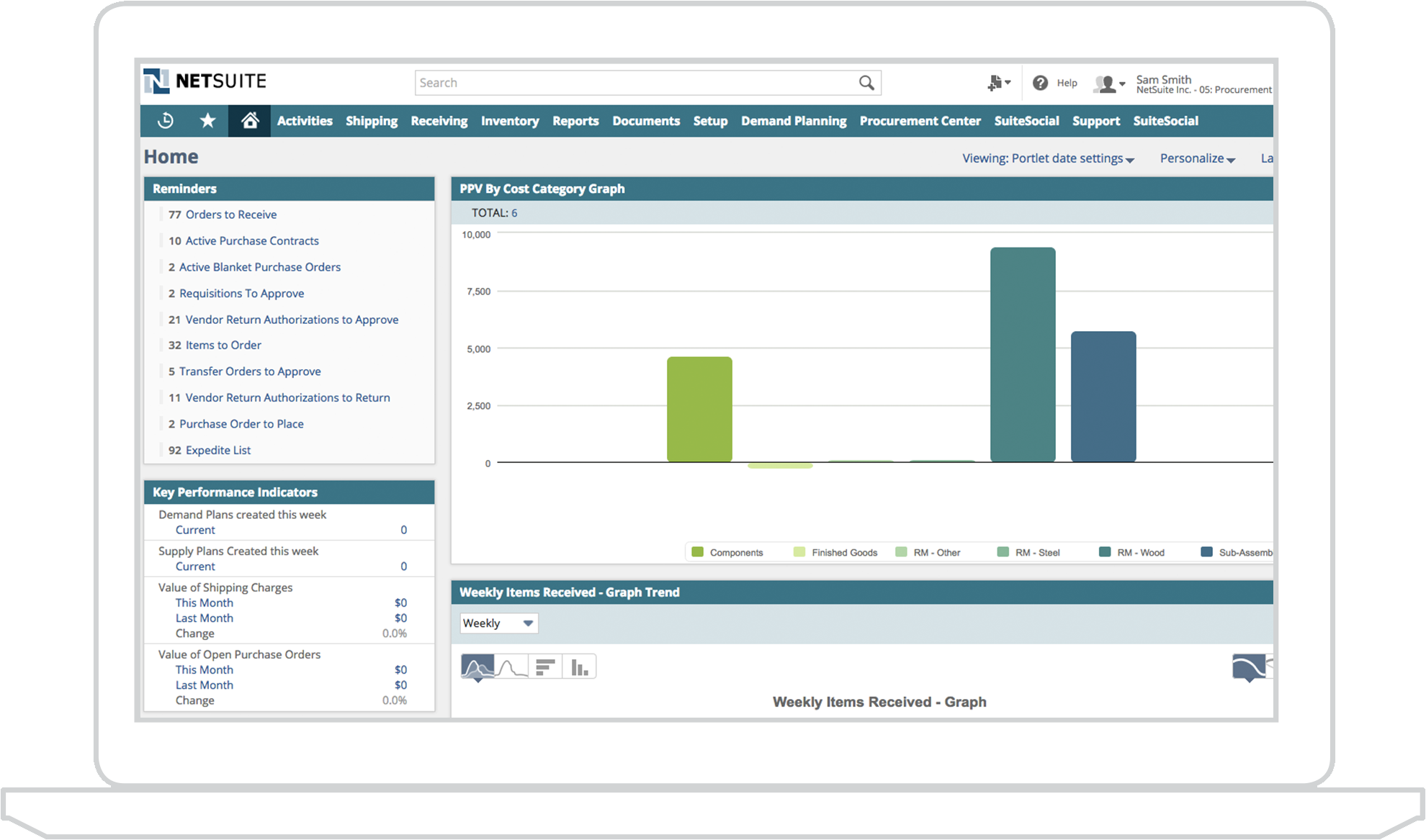Open the Setup menu
The image size is (1426, 840).
710,121
